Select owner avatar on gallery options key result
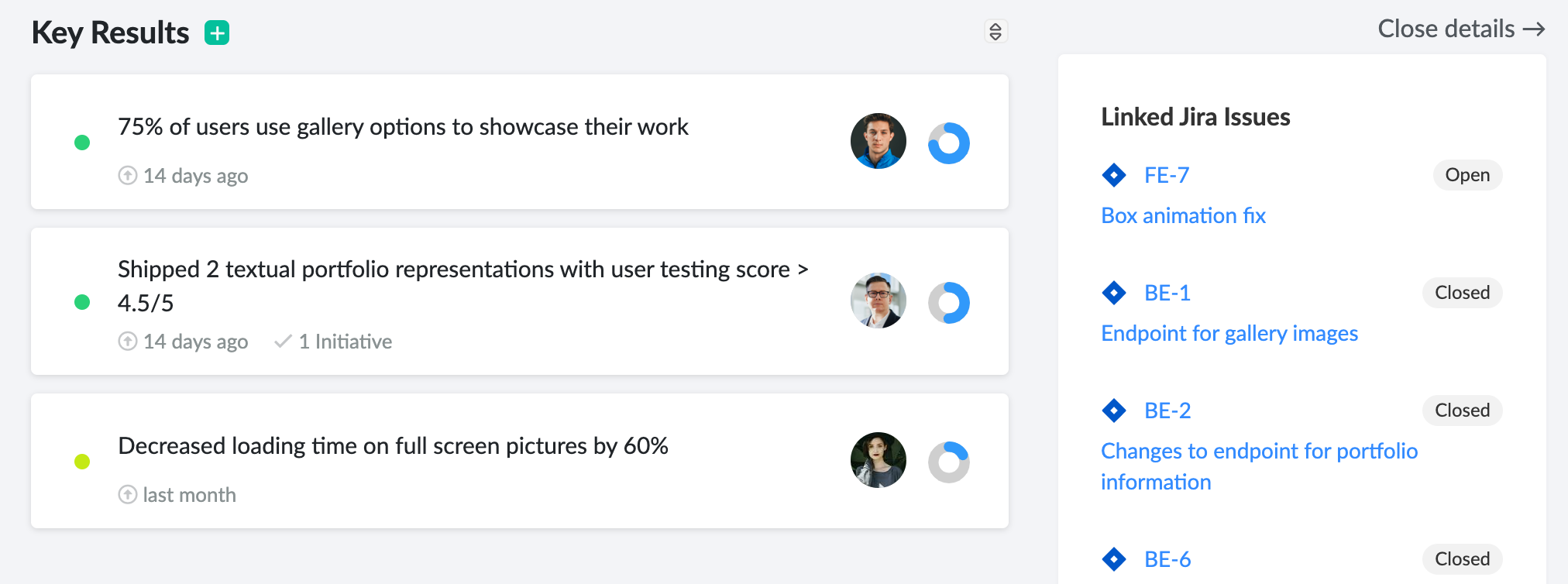Viewport: 1568px width, 584px height. coord(879,141)
